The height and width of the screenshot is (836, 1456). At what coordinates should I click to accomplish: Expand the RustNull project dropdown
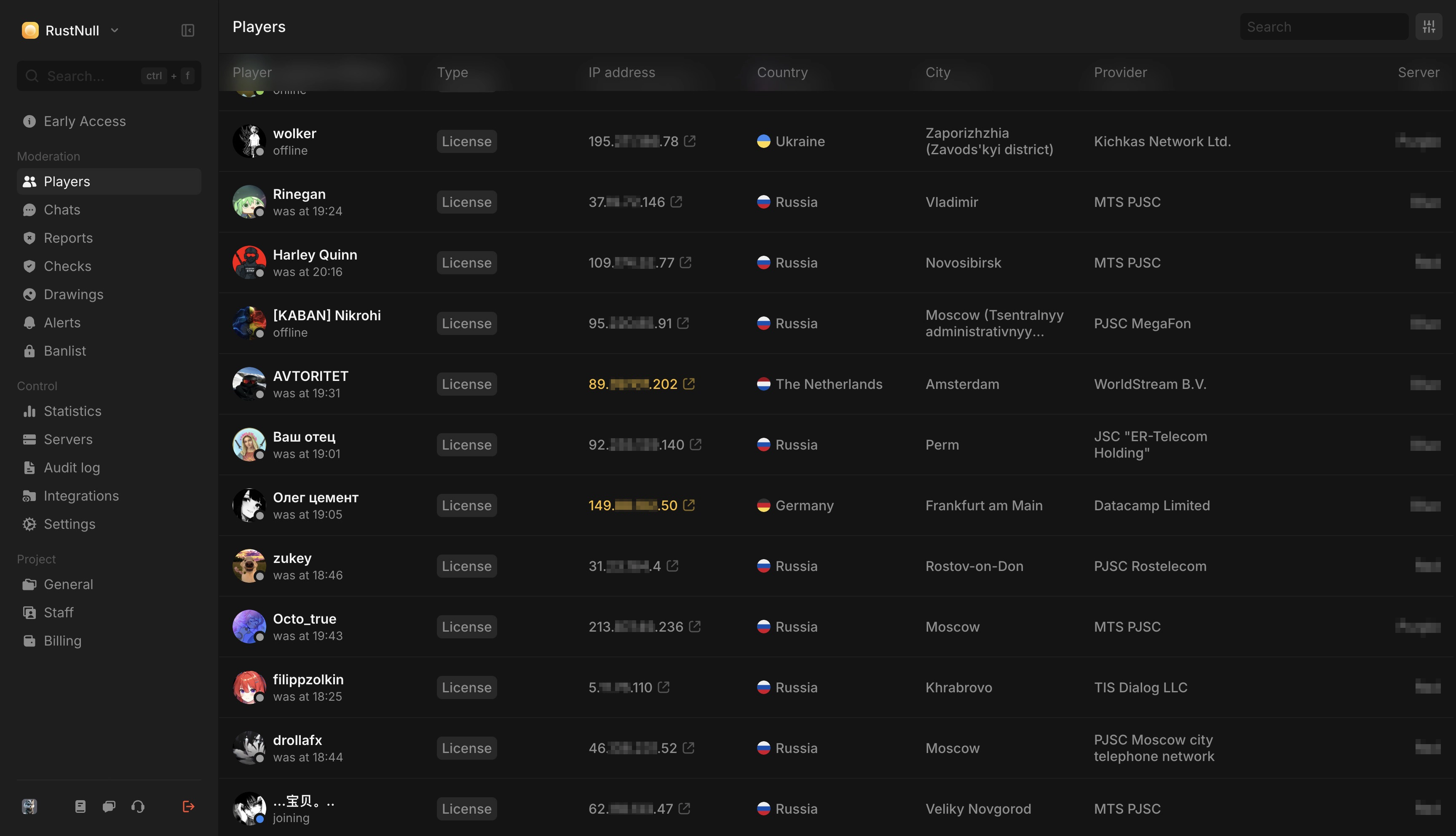point(114,30)
